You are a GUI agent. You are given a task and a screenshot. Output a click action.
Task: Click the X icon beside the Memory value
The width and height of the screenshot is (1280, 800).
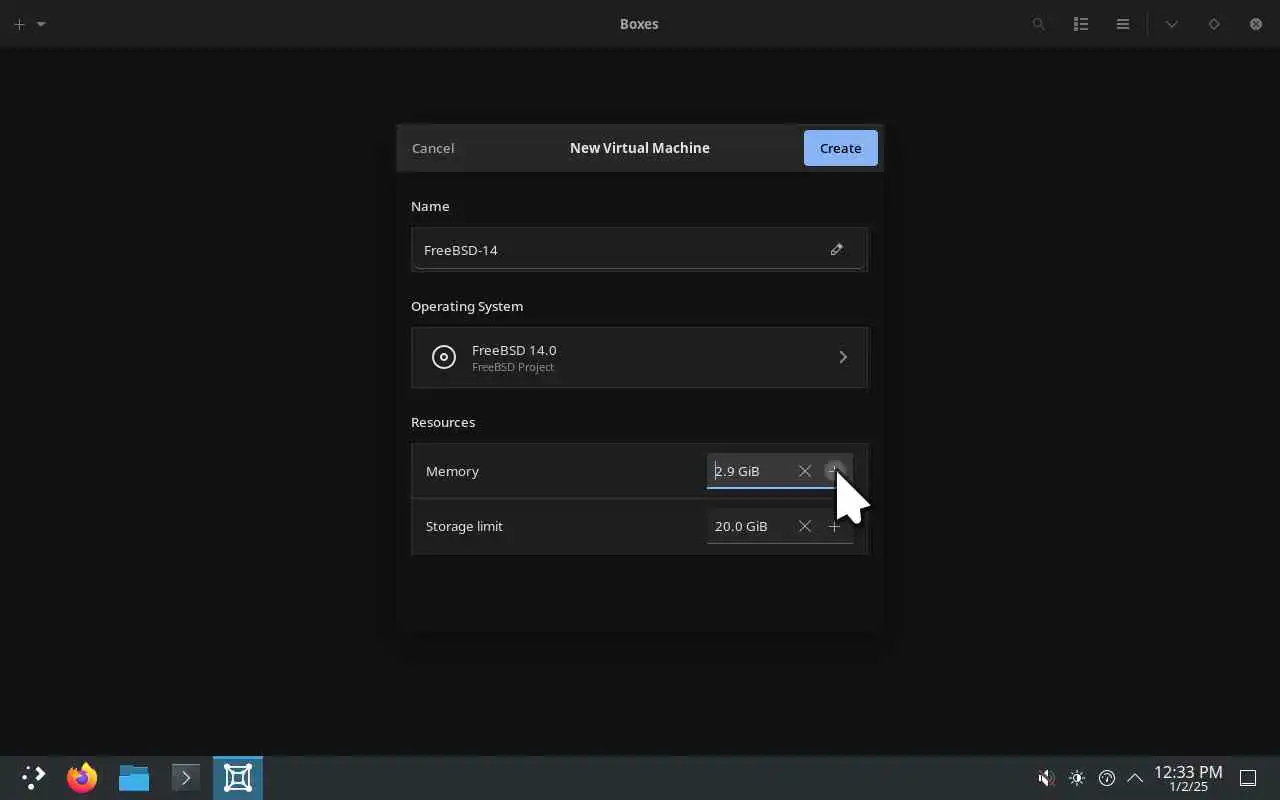tap(804, 471)
